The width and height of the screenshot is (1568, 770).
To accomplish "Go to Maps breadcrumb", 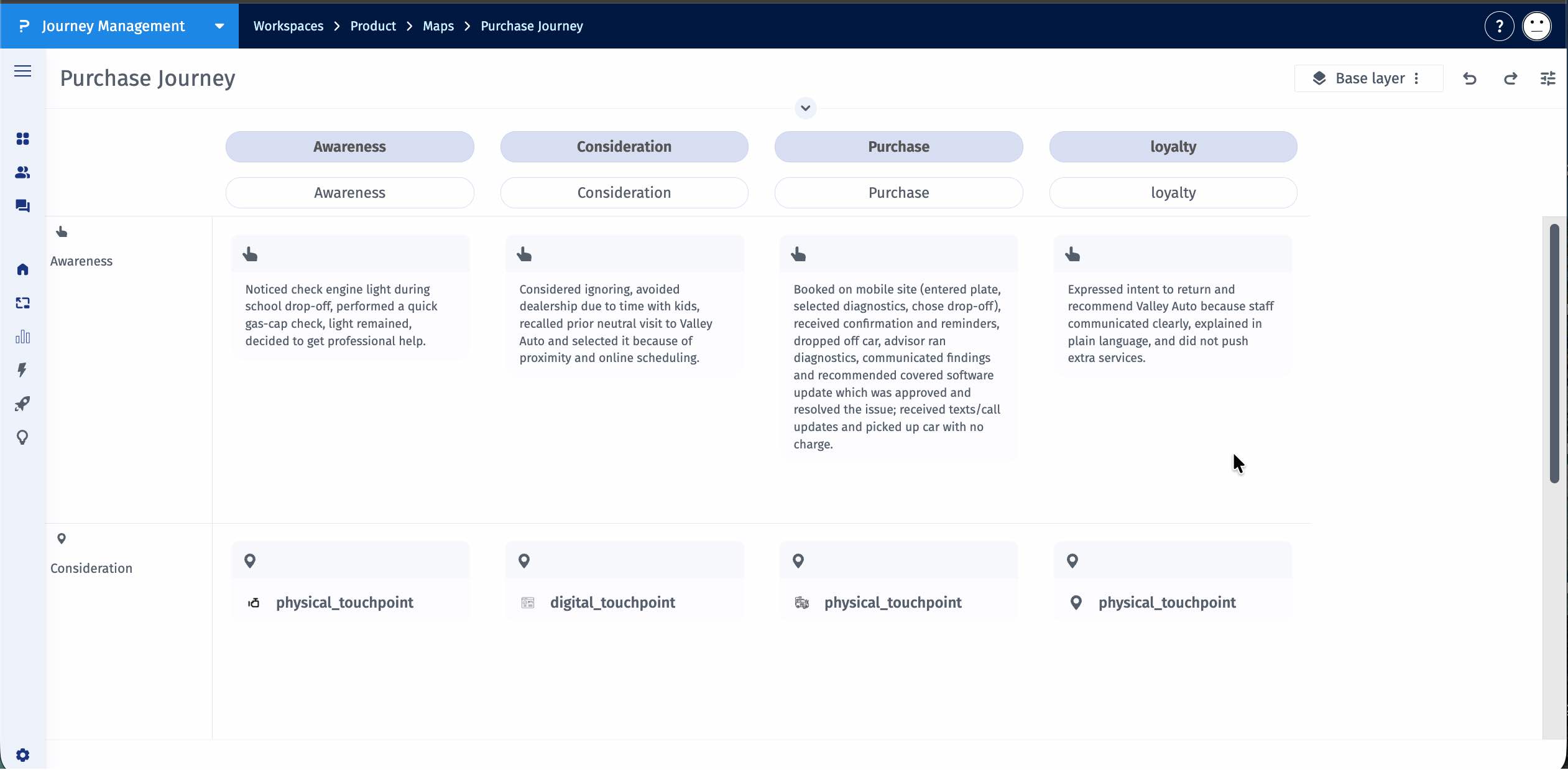I will pyautogui.click(x=438, y=26).
